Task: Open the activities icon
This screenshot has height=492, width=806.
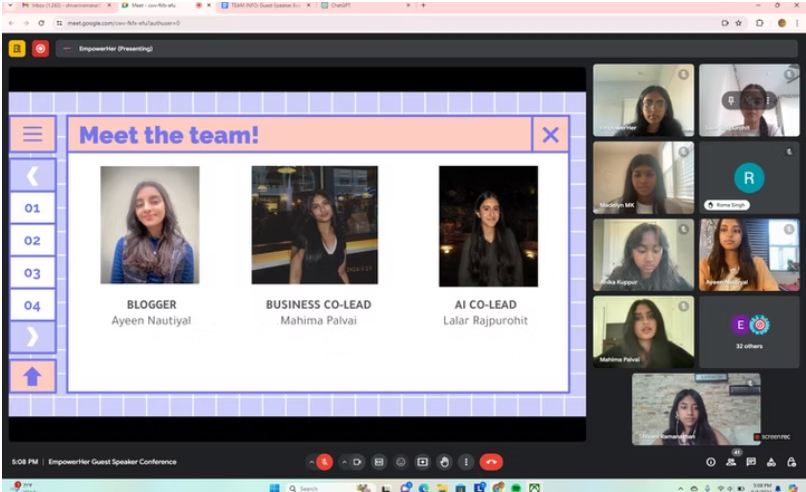Action: point(772,462)
